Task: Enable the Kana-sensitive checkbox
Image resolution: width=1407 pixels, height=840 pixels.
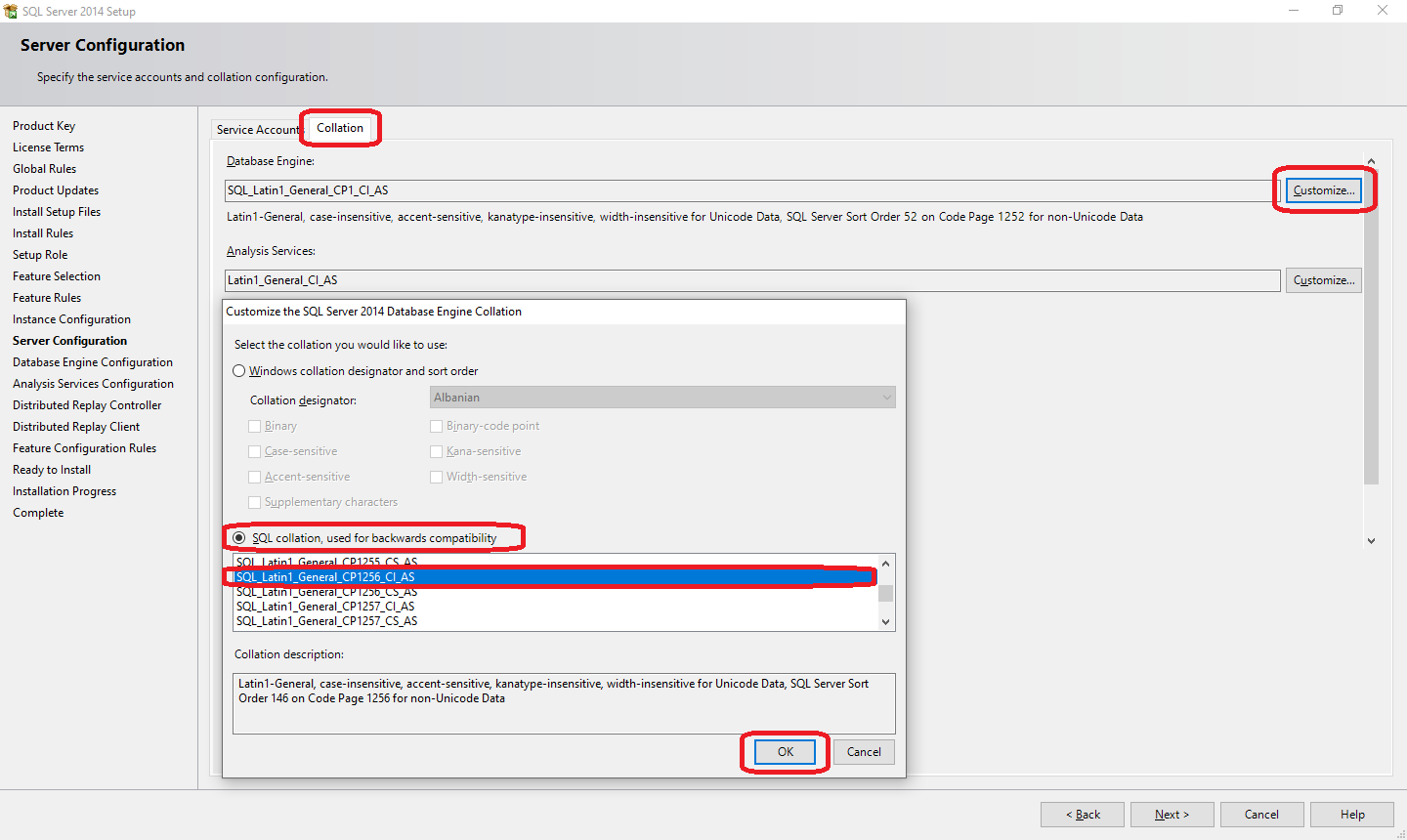Action: pos(437,451)
